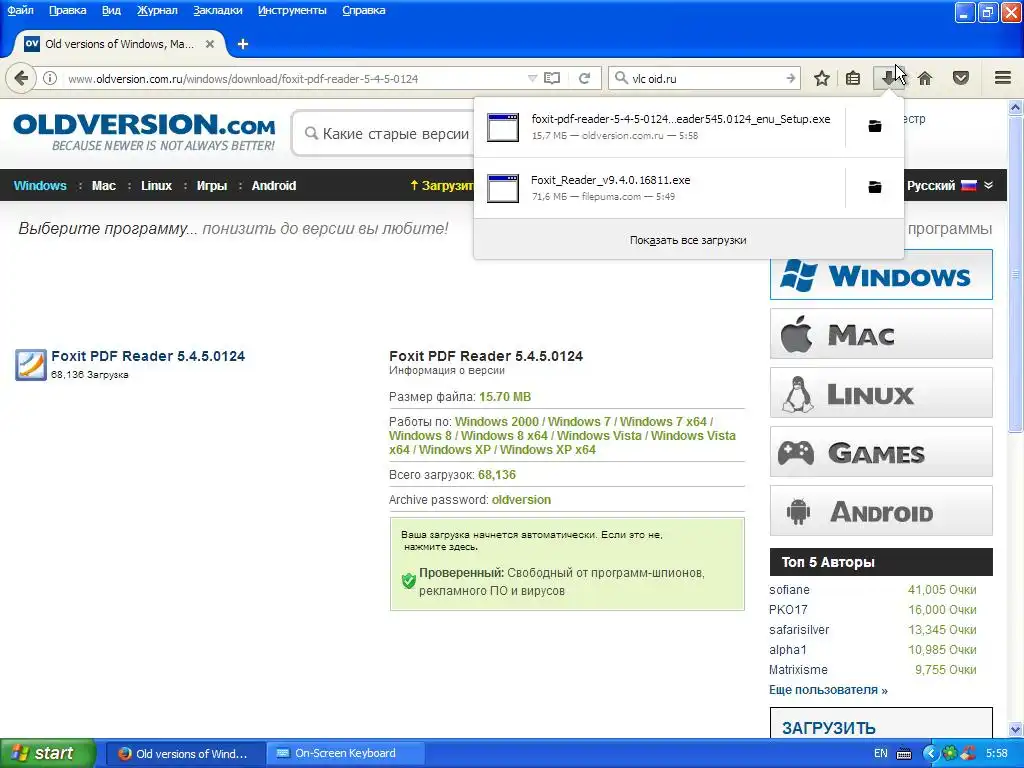Click the search go arrow in search box
1024x768 pixels.
coord(790,78)
